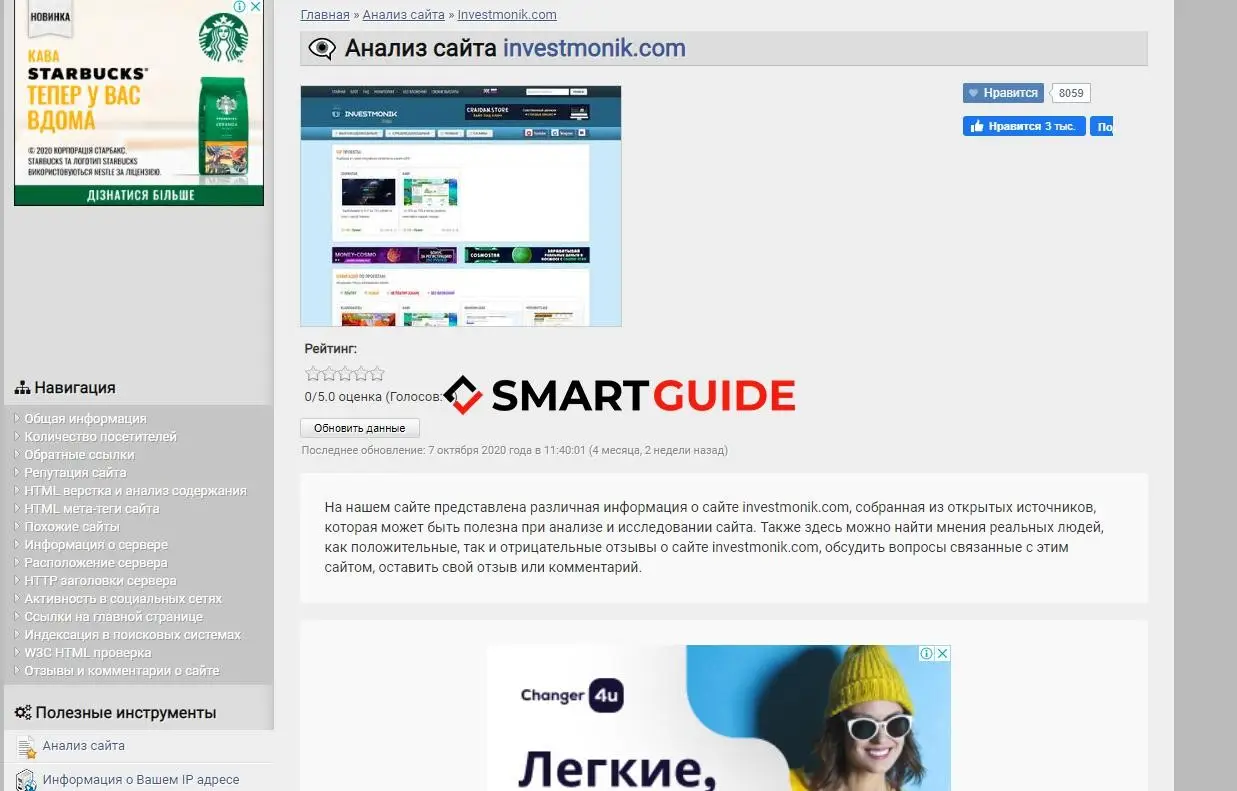1237x791 pixels.
Task: Click the Анализ сайта star tool icon
Action: (26, 747)
